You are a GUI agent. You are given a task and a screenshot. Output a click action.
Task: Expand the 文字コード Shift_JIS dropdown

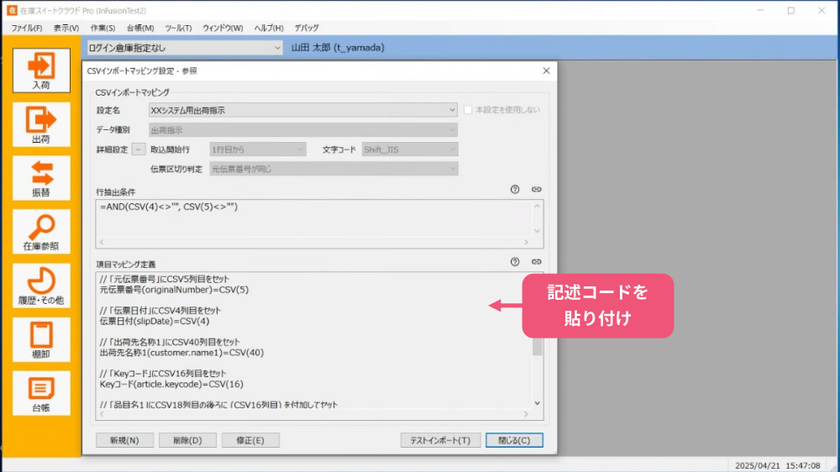click(x=410, y=149)
